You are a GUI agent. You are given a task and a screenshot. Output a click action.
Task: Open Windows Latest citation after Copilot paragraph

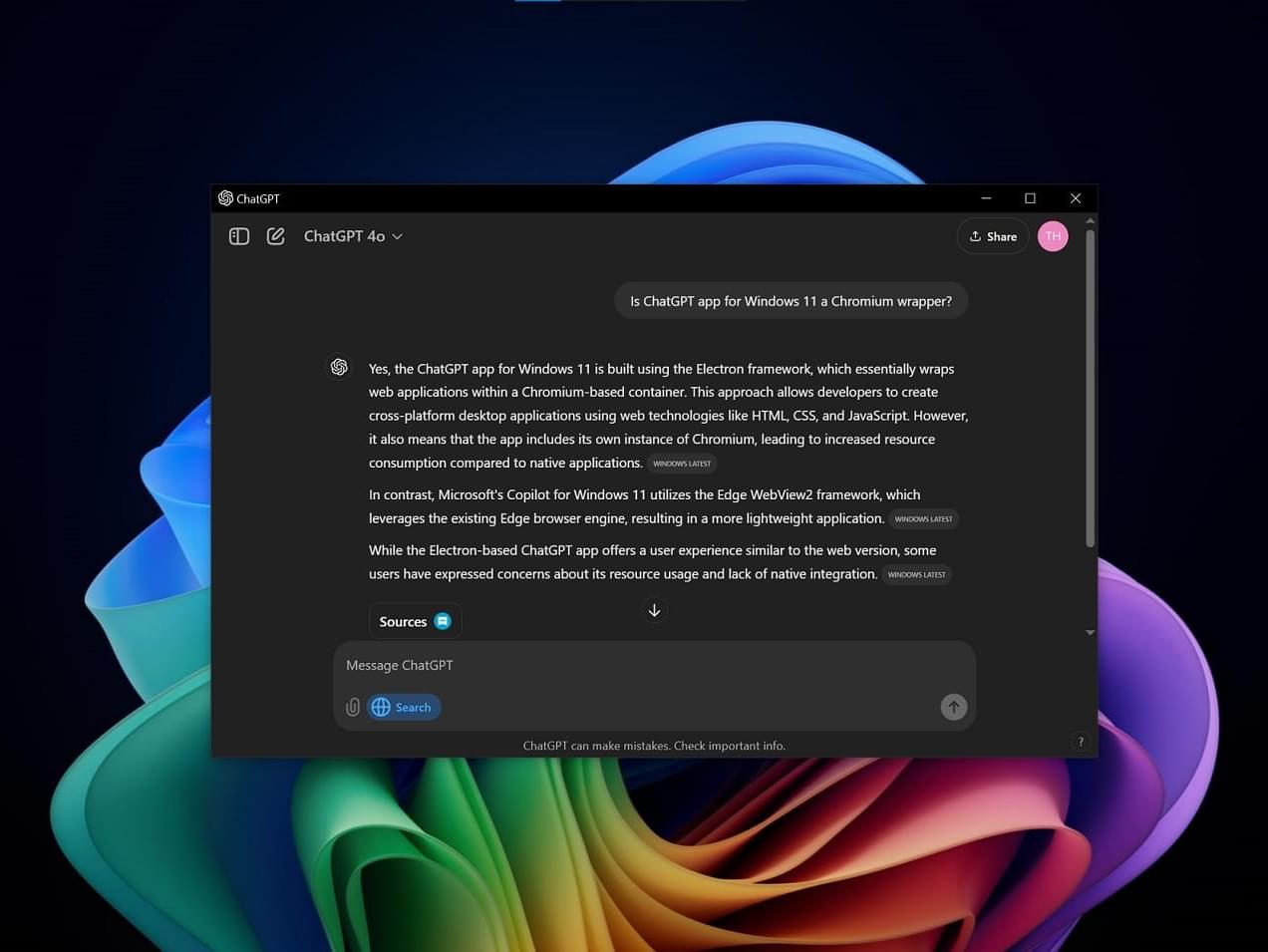[923, 519]
